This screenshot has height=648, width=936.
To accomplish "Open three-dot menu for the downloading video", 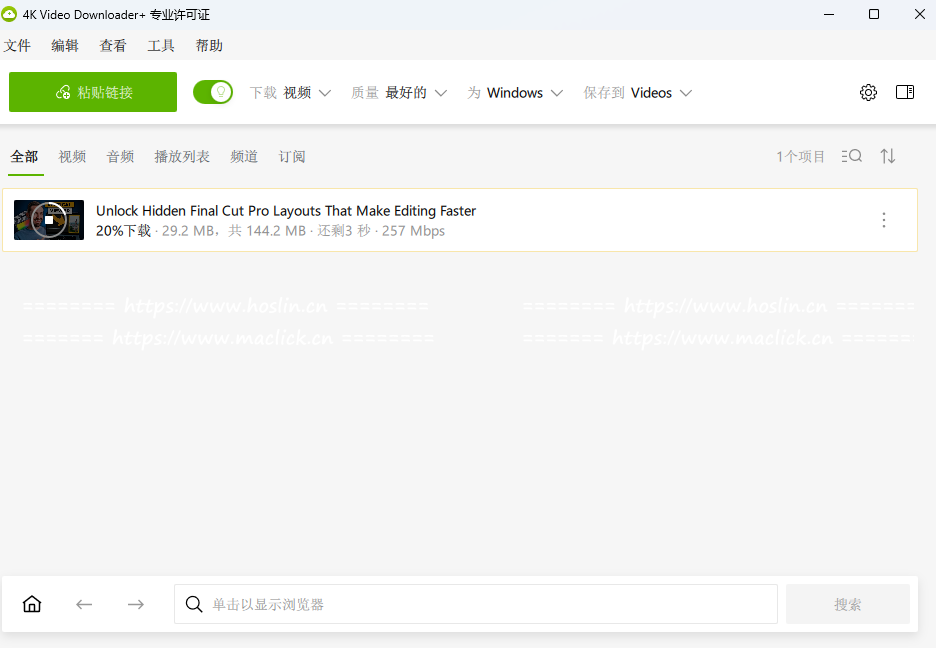I will tap(884, 220).
